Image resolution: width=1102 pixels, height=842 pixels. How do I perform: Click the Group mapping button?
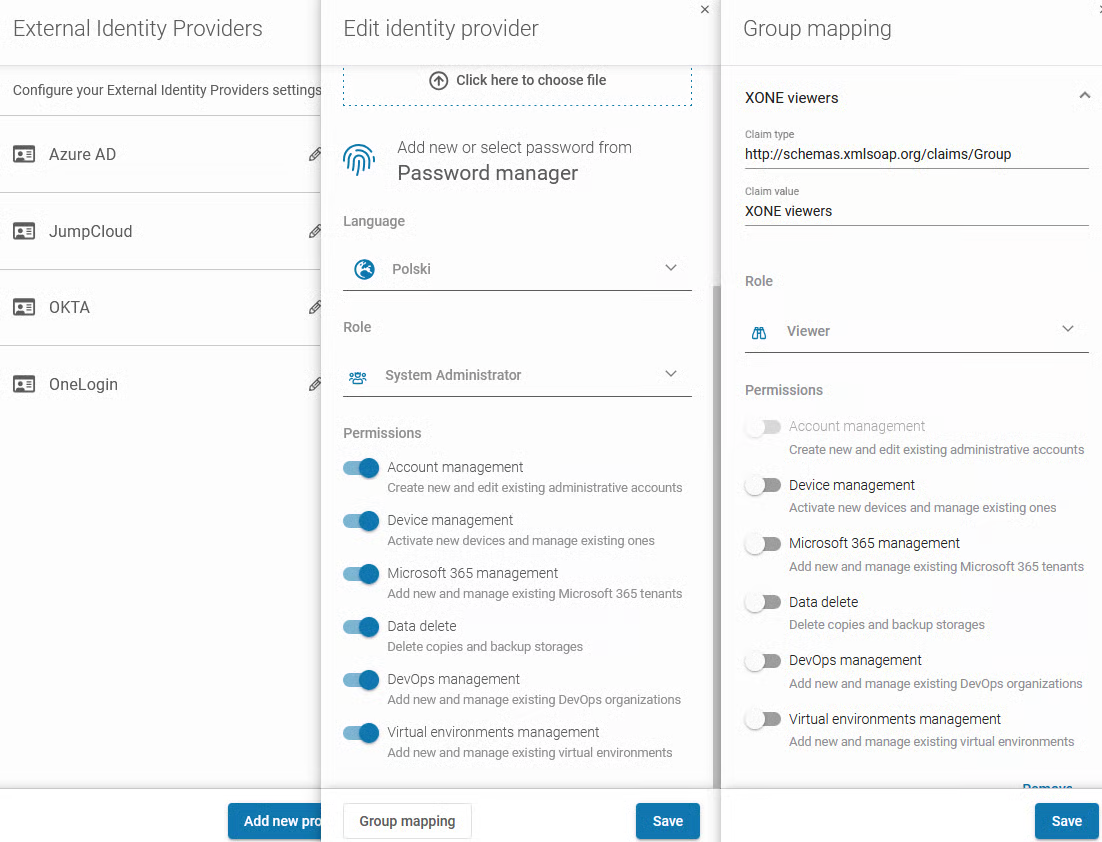(x=407, y=821)
